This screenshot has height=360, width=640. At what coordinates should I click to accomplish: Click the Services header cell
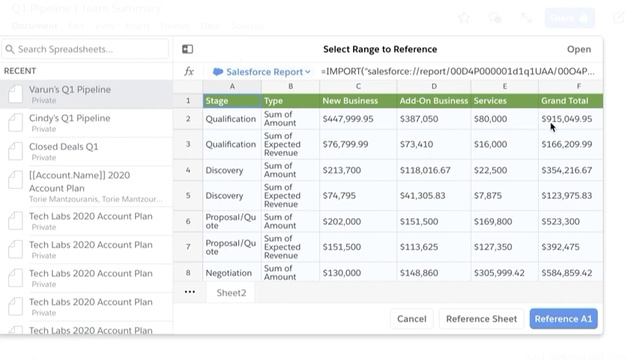tap(504, 101)
